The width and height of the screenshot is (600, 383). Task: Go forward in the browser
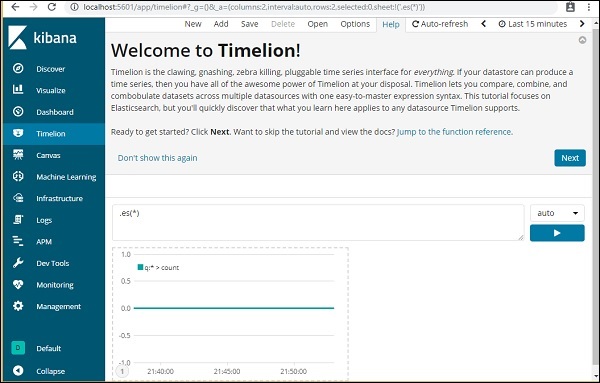[34, 7]
